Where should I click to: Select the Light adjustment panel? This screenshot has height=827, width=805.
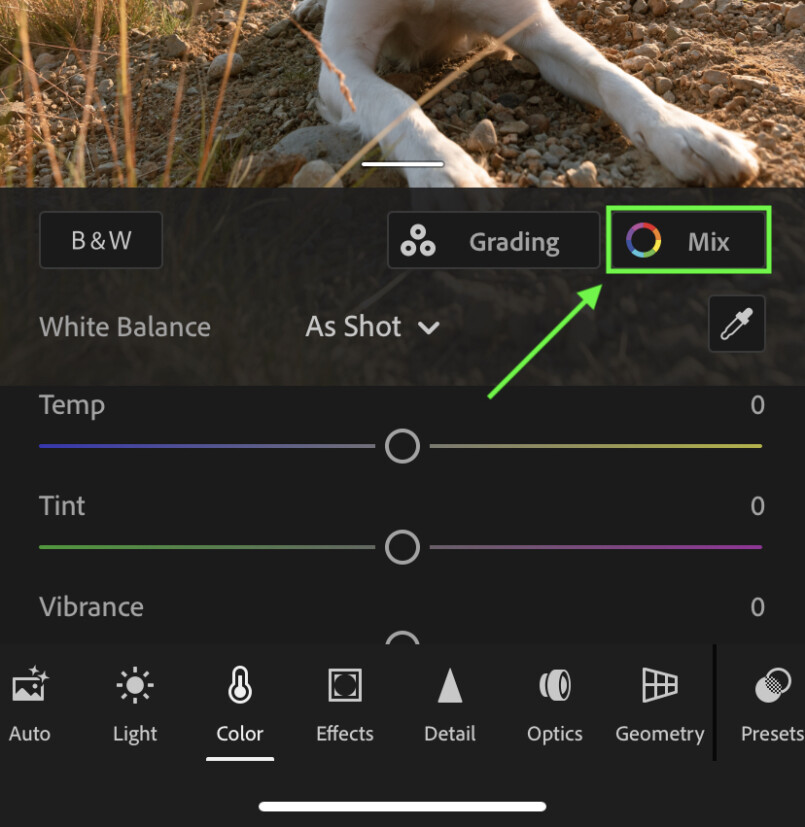pyautogui.click(x=134, y=703)
